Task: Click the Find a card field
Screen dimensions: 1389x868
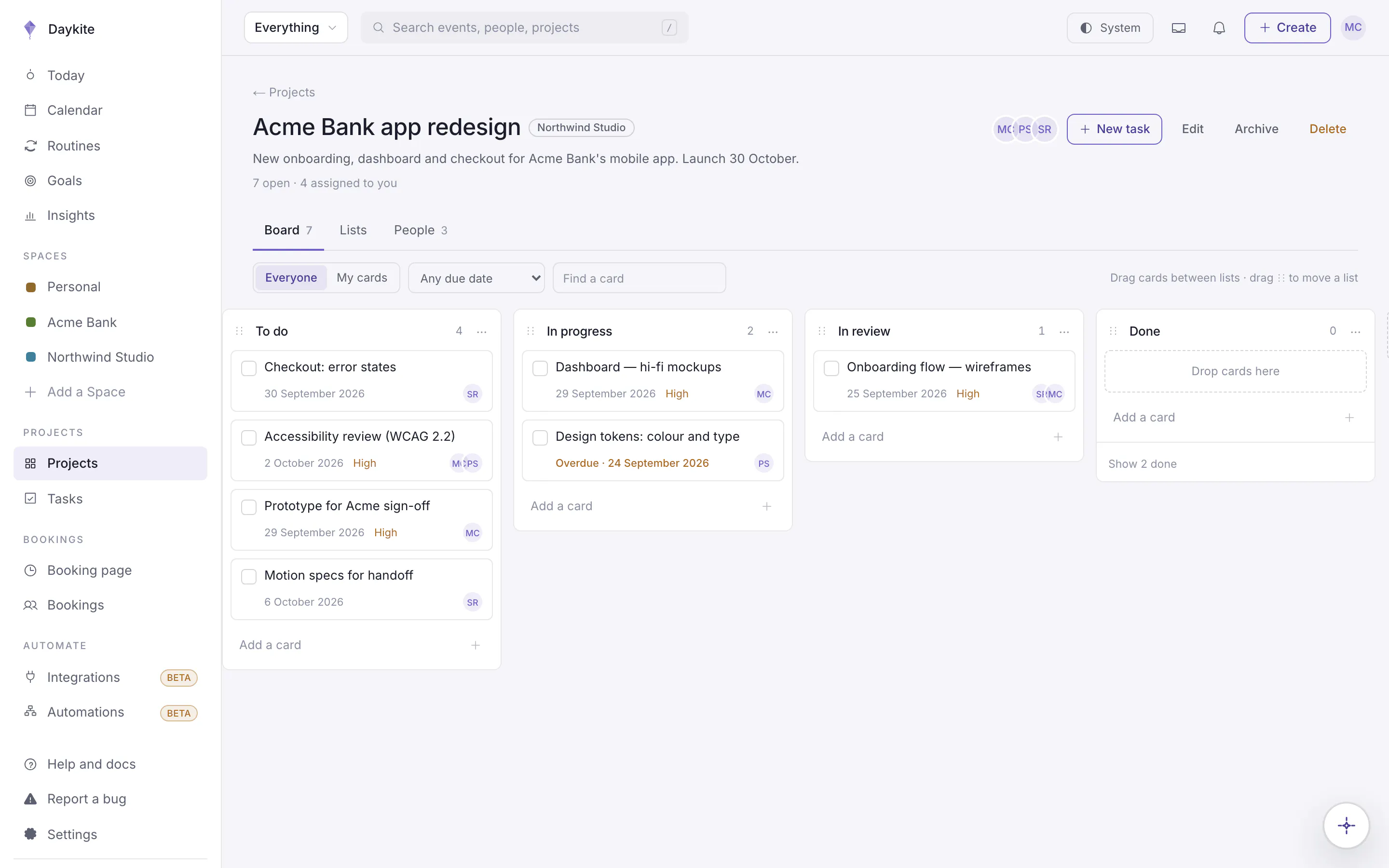Action: 640,278
